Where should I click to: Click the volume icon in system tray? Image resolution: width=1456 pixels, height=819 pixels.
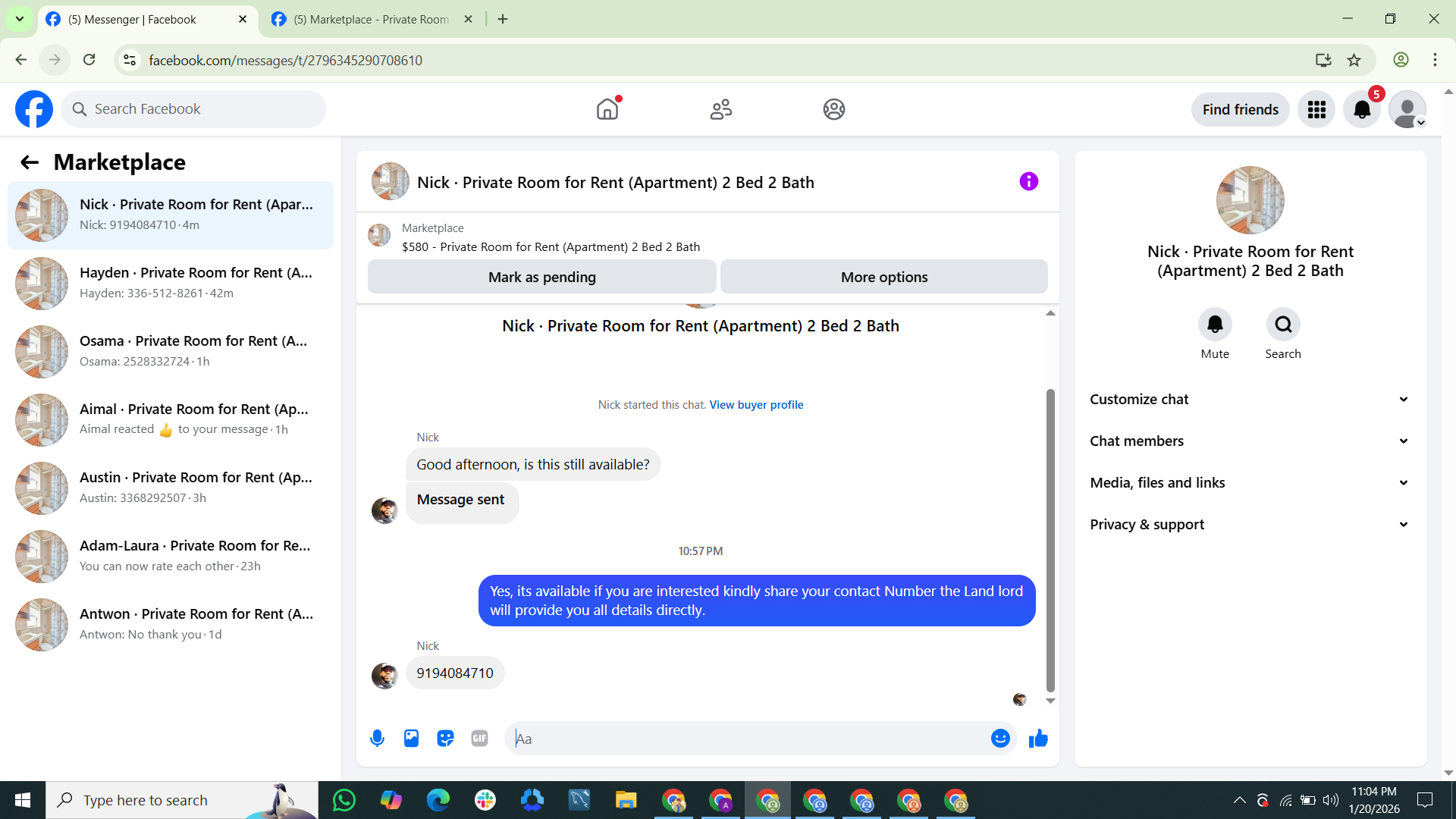pyautogui.click(x=1331, y=800)
